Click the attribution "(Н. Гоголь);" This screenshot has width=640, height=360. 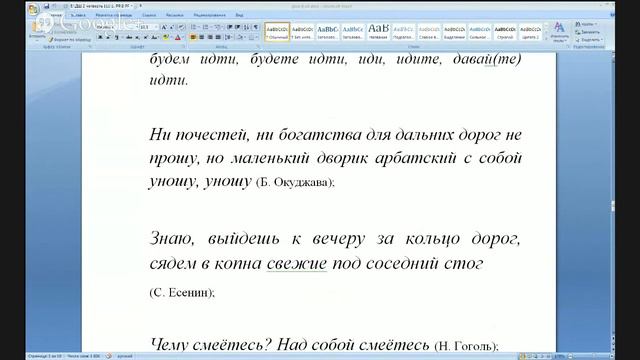point(466,346)
